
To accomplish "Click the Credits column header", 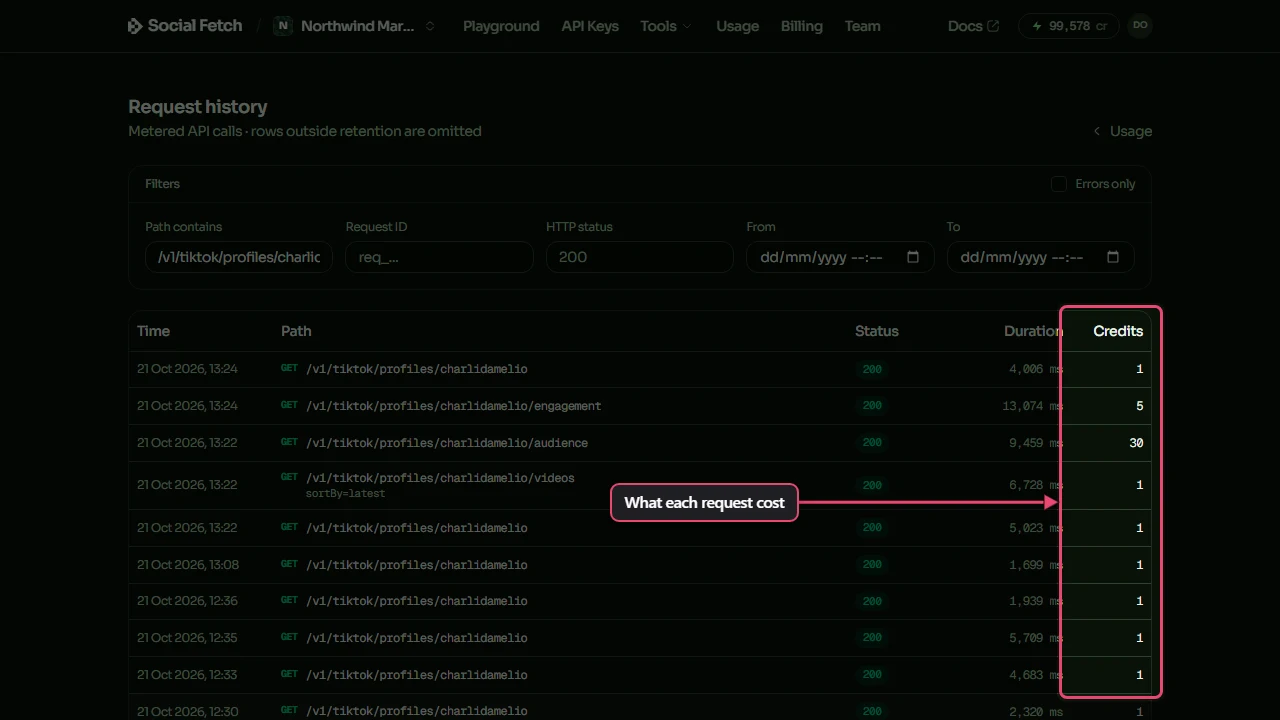I will click(1118, 331).
